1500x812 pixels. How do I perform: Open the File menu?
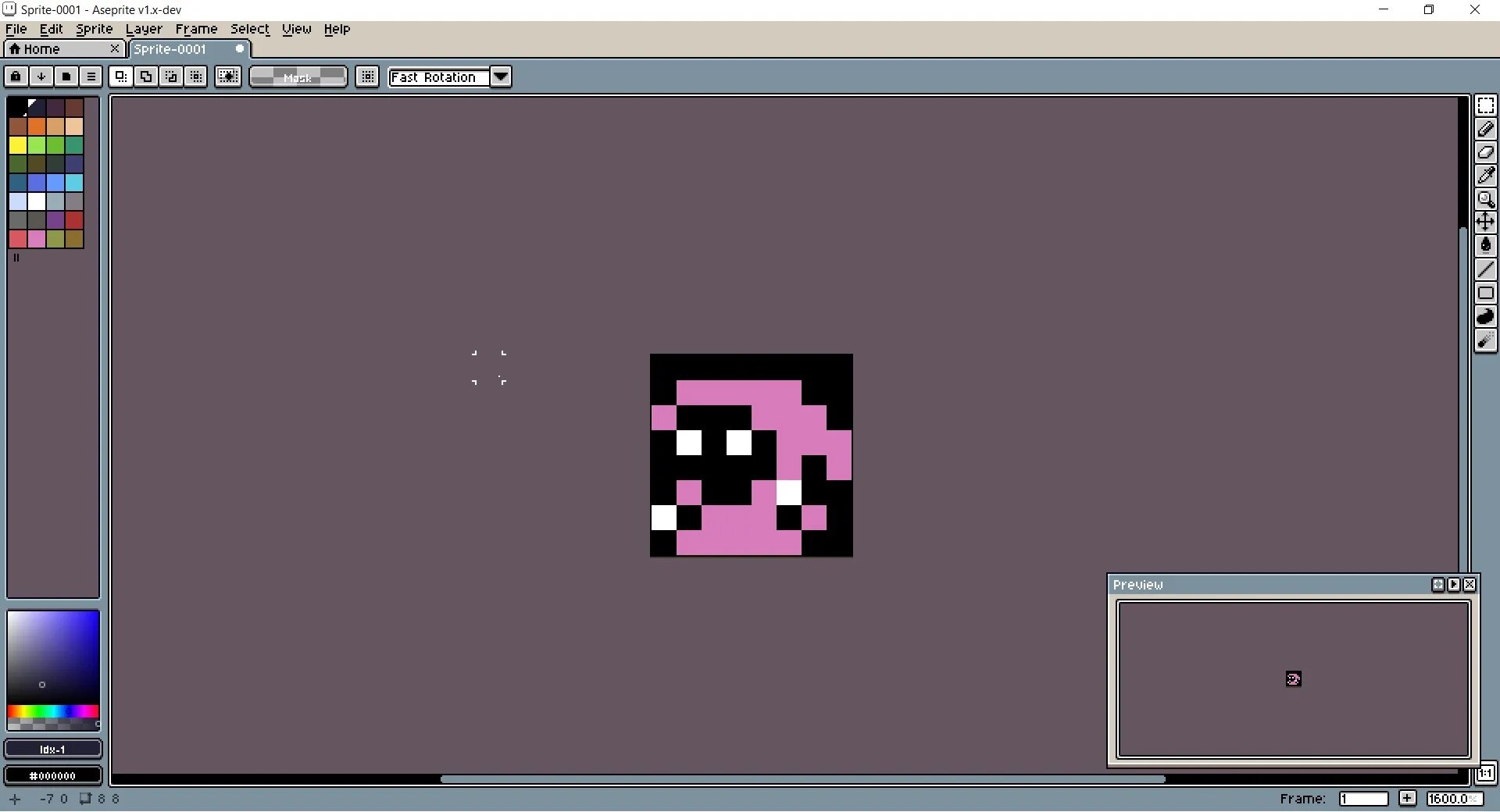tap(16, 29)
